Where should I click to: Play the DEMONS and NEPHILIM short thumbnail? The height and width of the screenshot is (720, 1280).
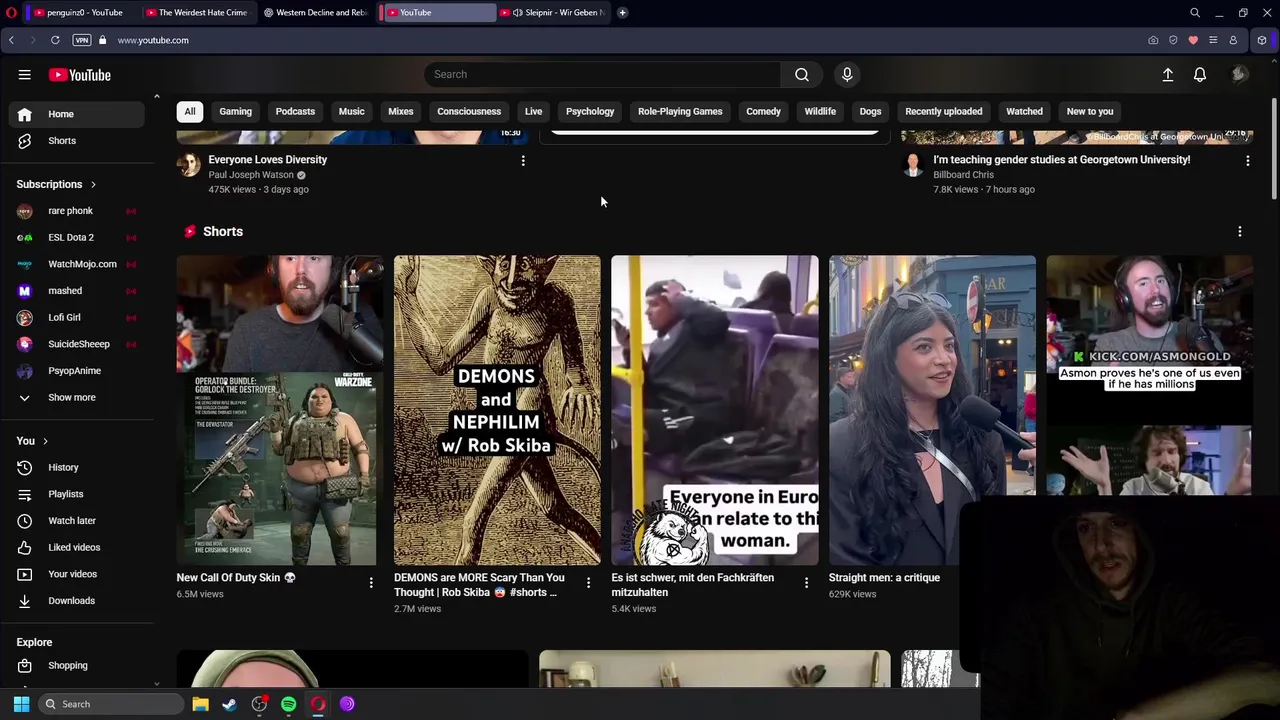click(497, 410)
